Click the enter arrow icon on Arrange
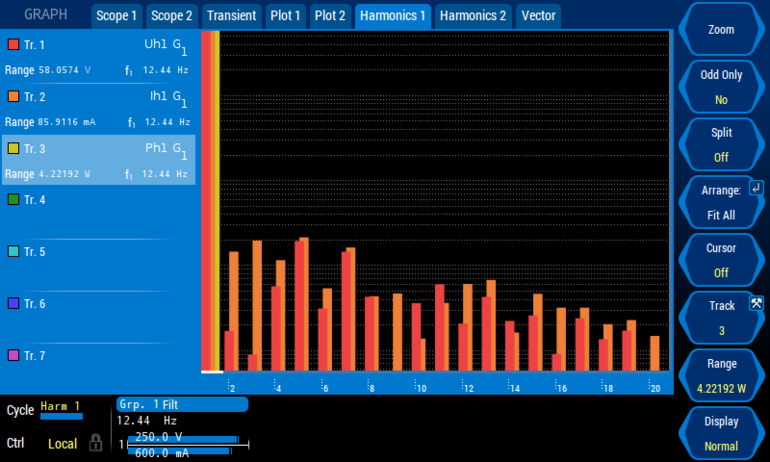Image resolution: width=770 pixels, height=462 pixels. click(x=756, y=188)
